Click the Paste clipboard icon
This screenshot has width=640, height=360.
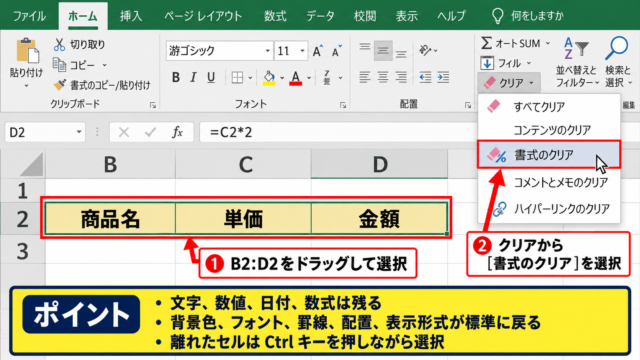coord(27,51)
